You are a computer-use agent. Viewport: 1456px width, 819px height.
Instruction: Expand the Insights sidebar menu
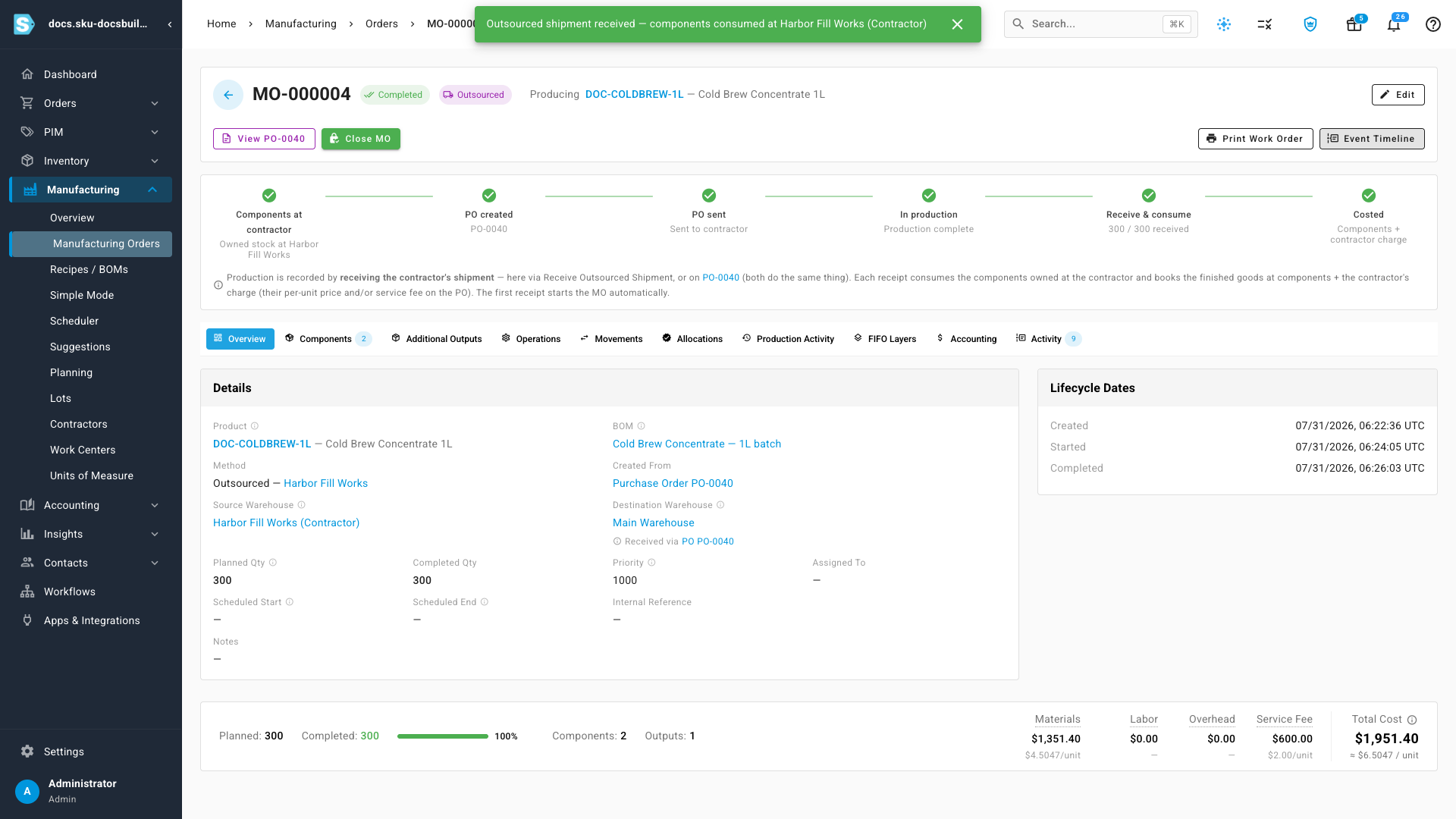(x=91, y=534)
